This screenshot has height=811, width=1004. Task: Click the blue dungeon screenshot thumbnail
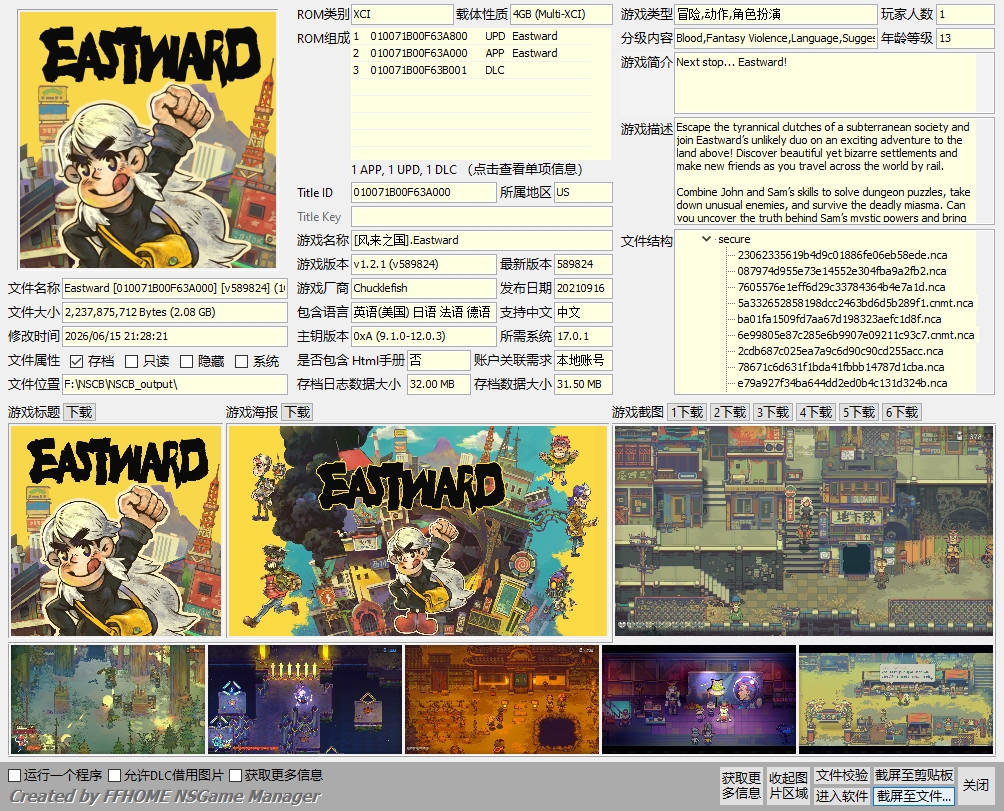pyautogui.click(x=305, y=699)
